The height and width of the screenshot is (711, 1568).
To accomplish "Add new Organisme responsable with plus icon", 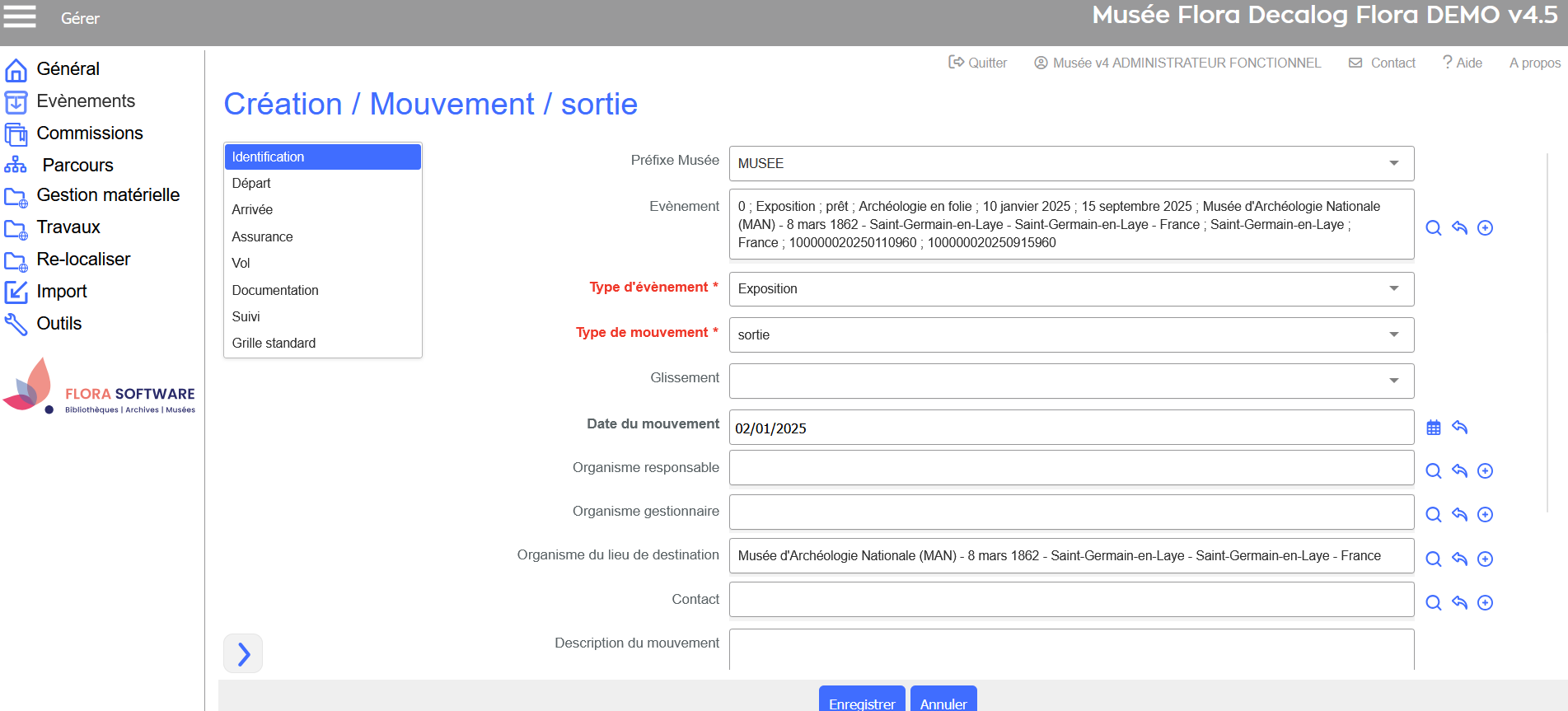I will pyautogui.click(x=1485, y=470).
